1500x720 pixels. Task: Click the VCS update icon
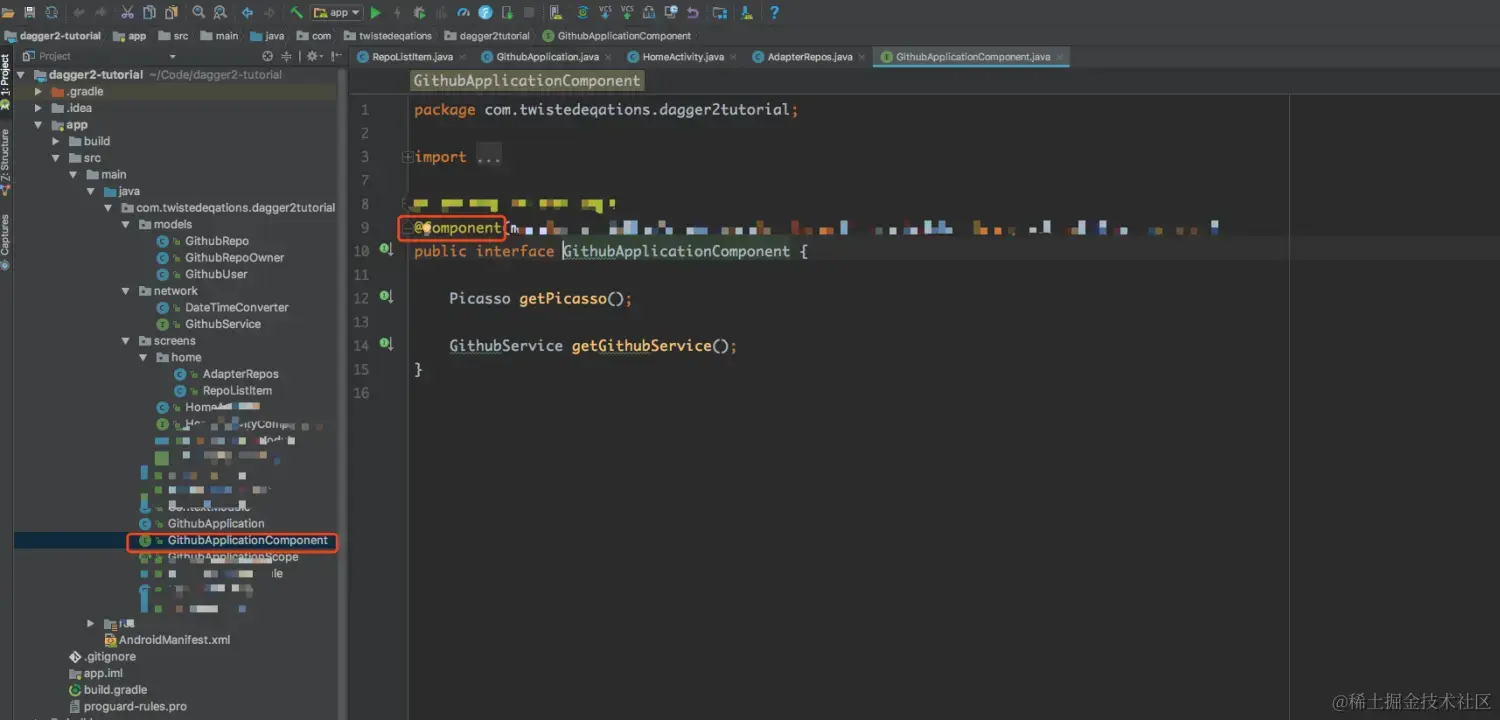(x=605, y=12)
